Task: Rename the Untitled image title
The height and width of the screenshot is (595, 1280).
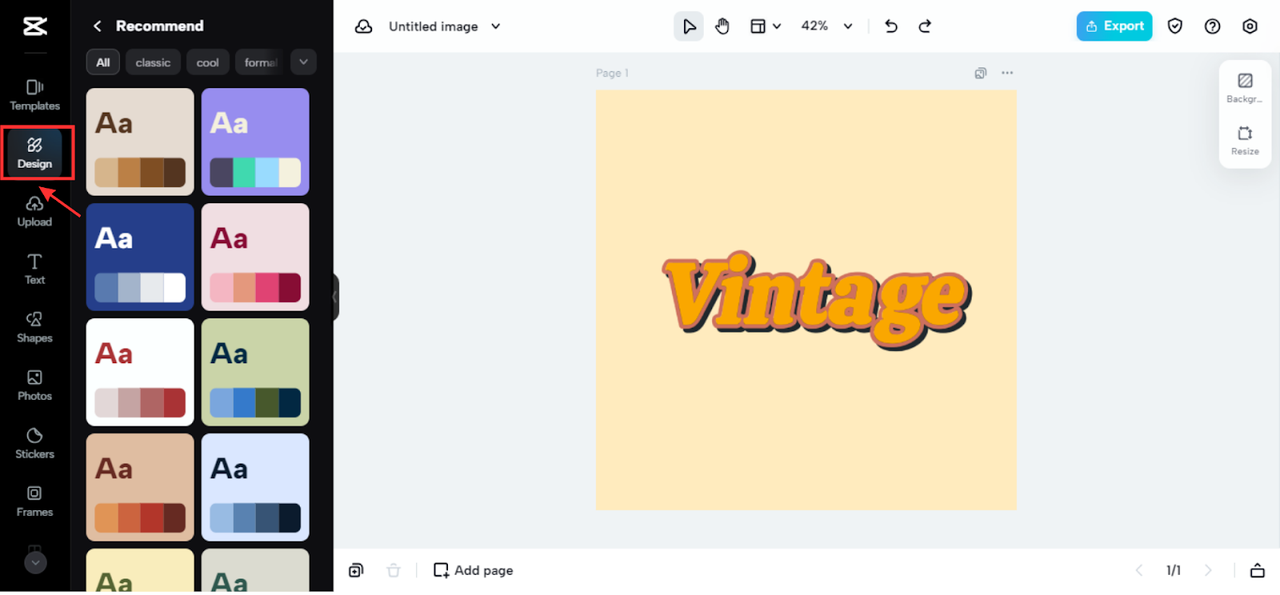Action: coord(433,26)
